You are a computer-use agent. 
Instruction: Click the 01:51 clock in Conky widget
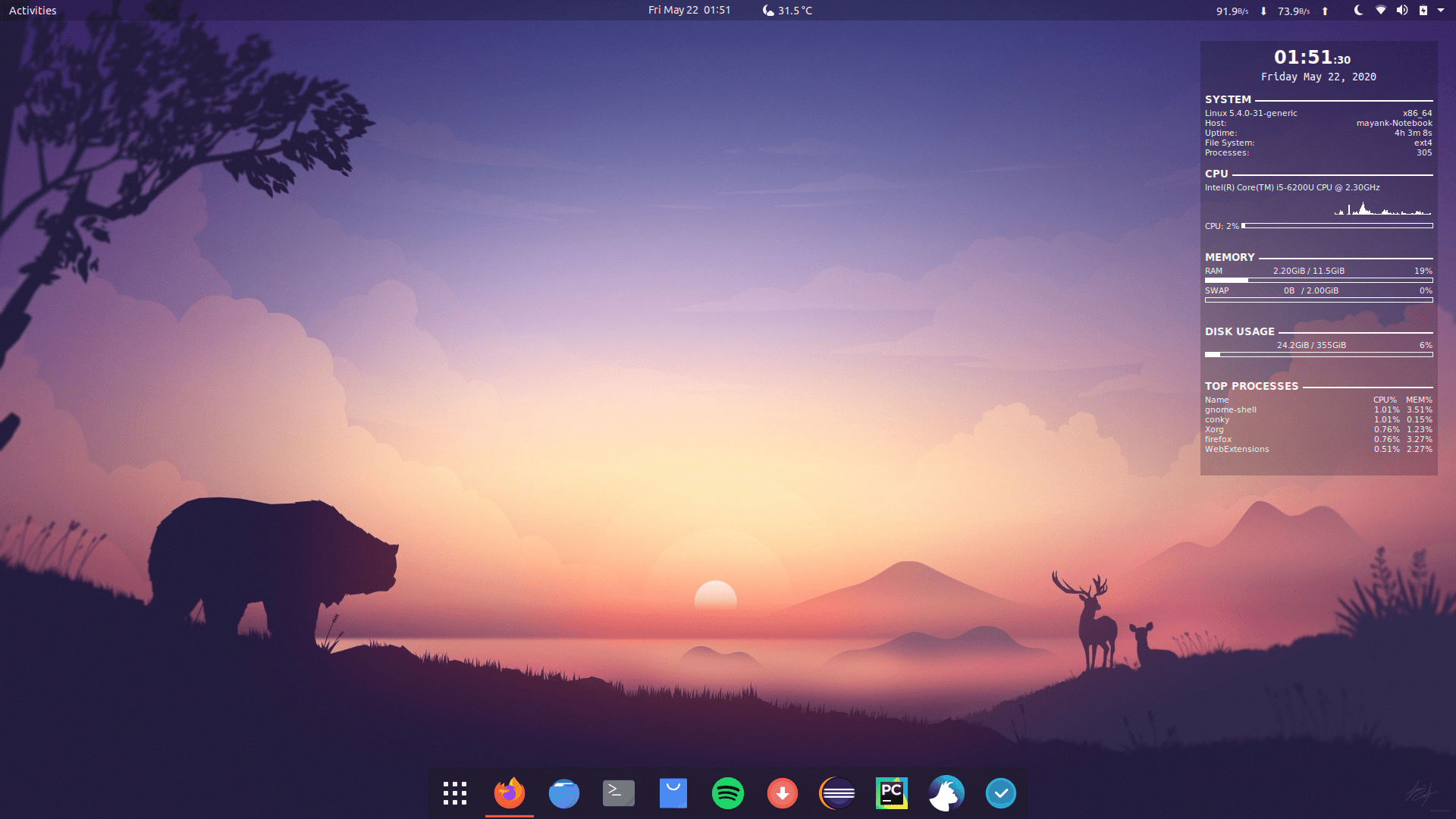click(x=1312, y=58)
